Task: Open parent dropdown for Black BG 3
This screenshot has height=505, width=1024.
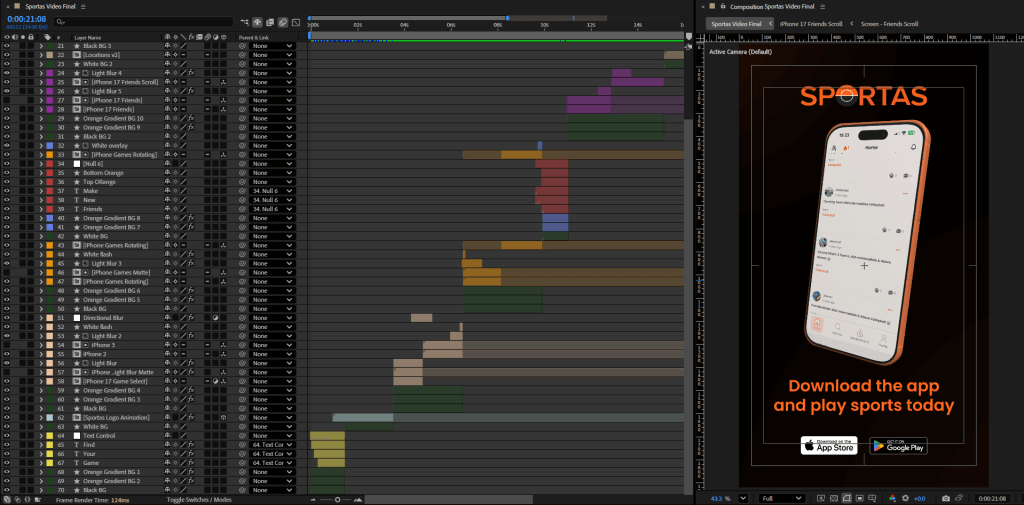Action: [272, 46]
